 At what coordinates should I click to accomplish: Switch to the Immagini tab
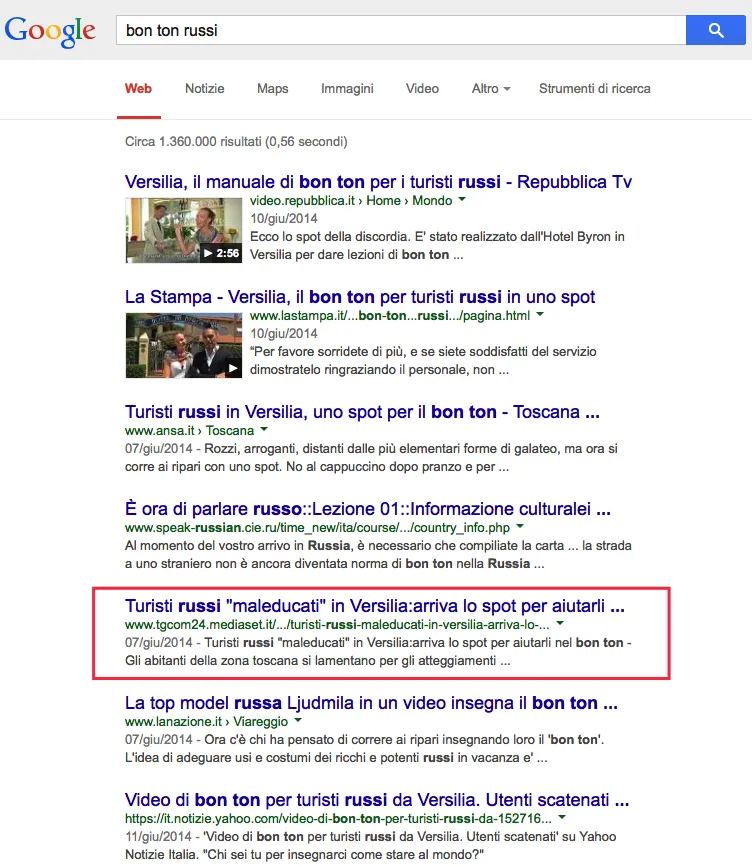(347, 88)
